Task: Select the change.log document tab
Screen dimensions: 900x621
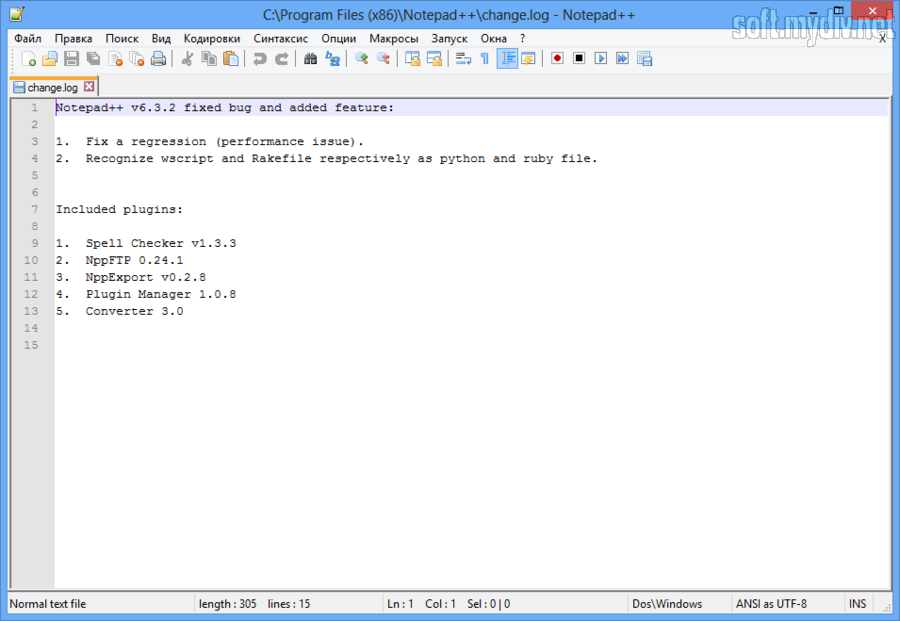Action: (52, 87)
